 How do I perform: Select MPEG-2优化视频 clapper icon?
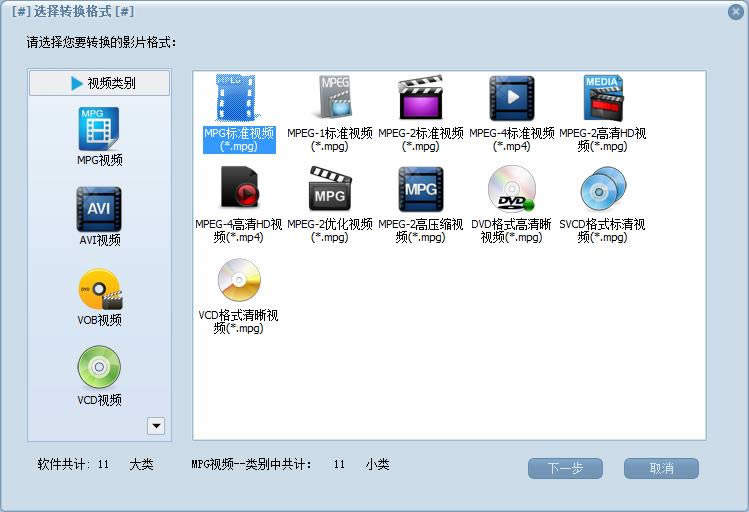click(330, 188)
